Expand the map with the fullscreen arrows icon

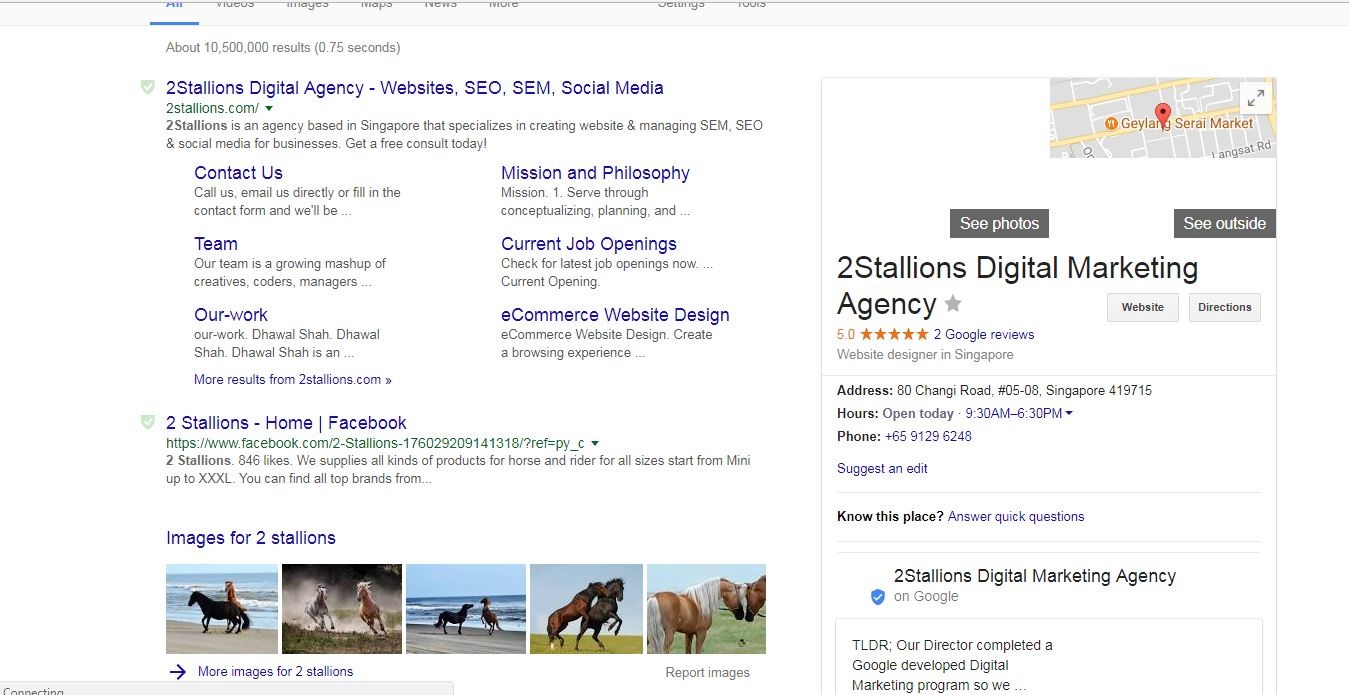[1255, 98]
